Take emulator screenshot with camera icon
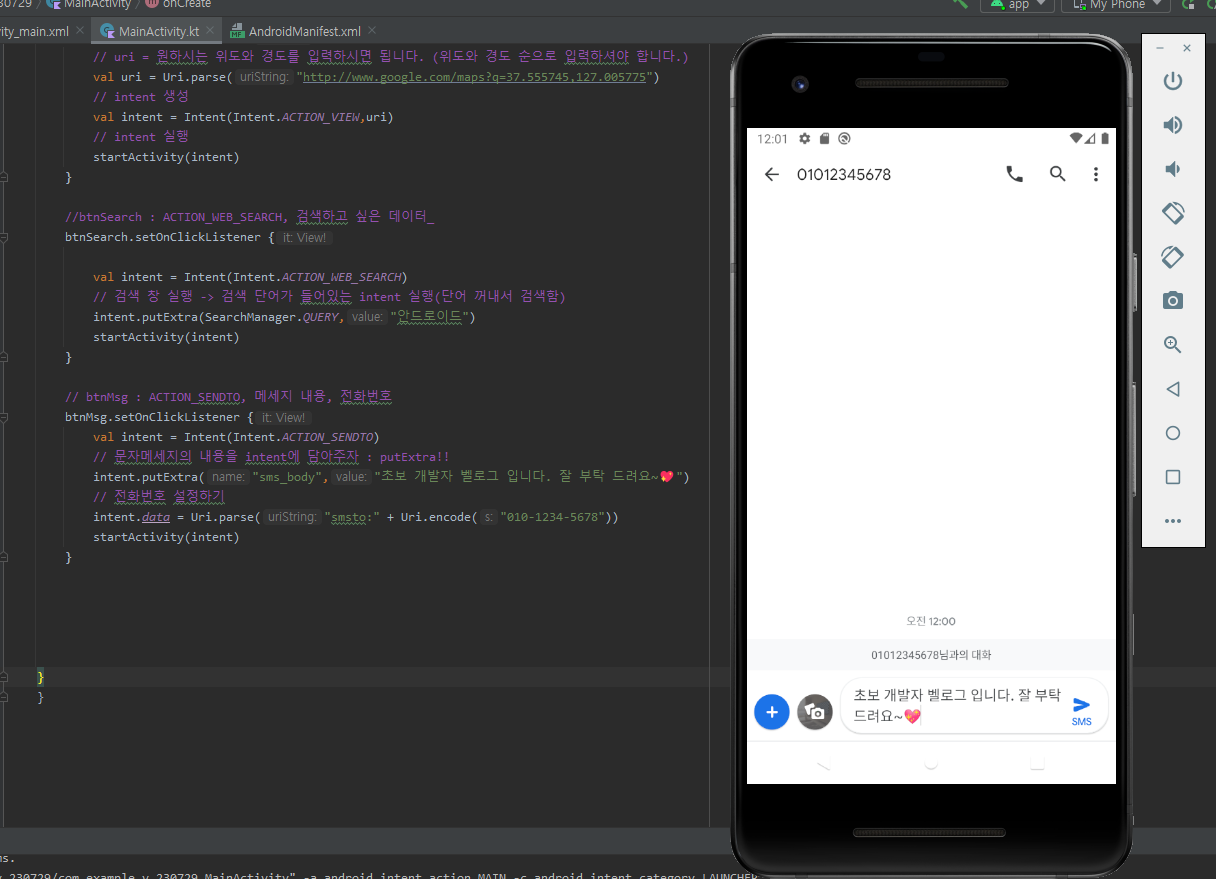Screen dimensions: 1216x879 (1173, 301)
